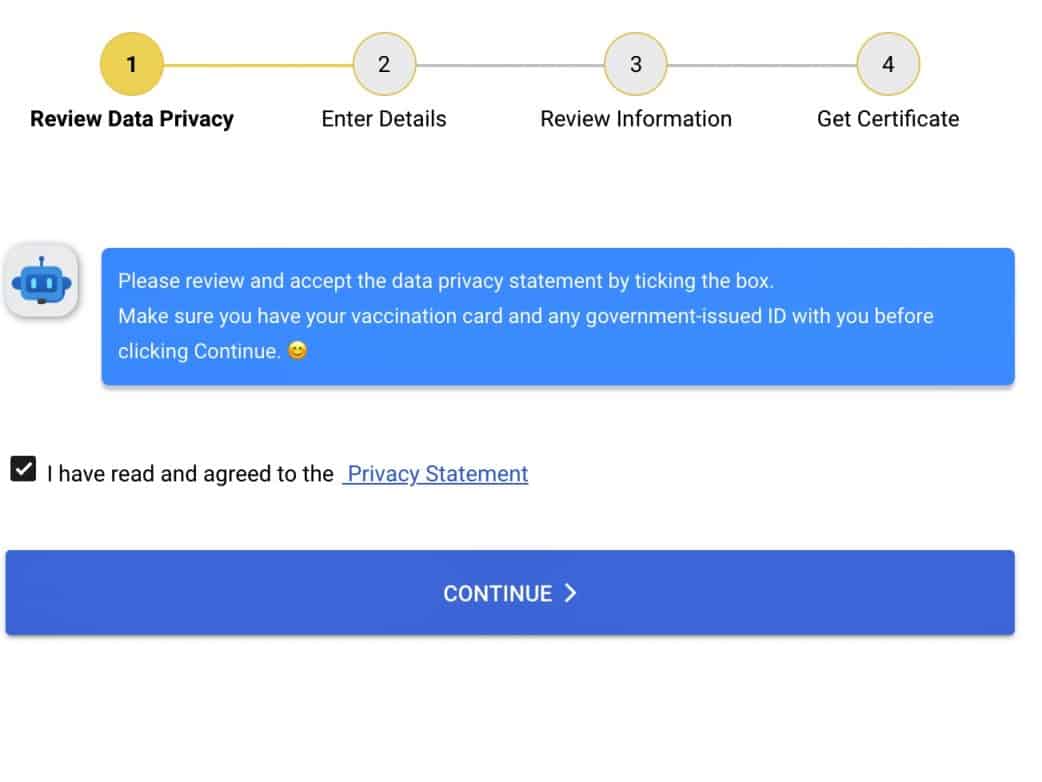Click the chevron arrow beside CONTINUE
Image resolution: width=1042 pixels, height=782 pixels.
point(570,593)
